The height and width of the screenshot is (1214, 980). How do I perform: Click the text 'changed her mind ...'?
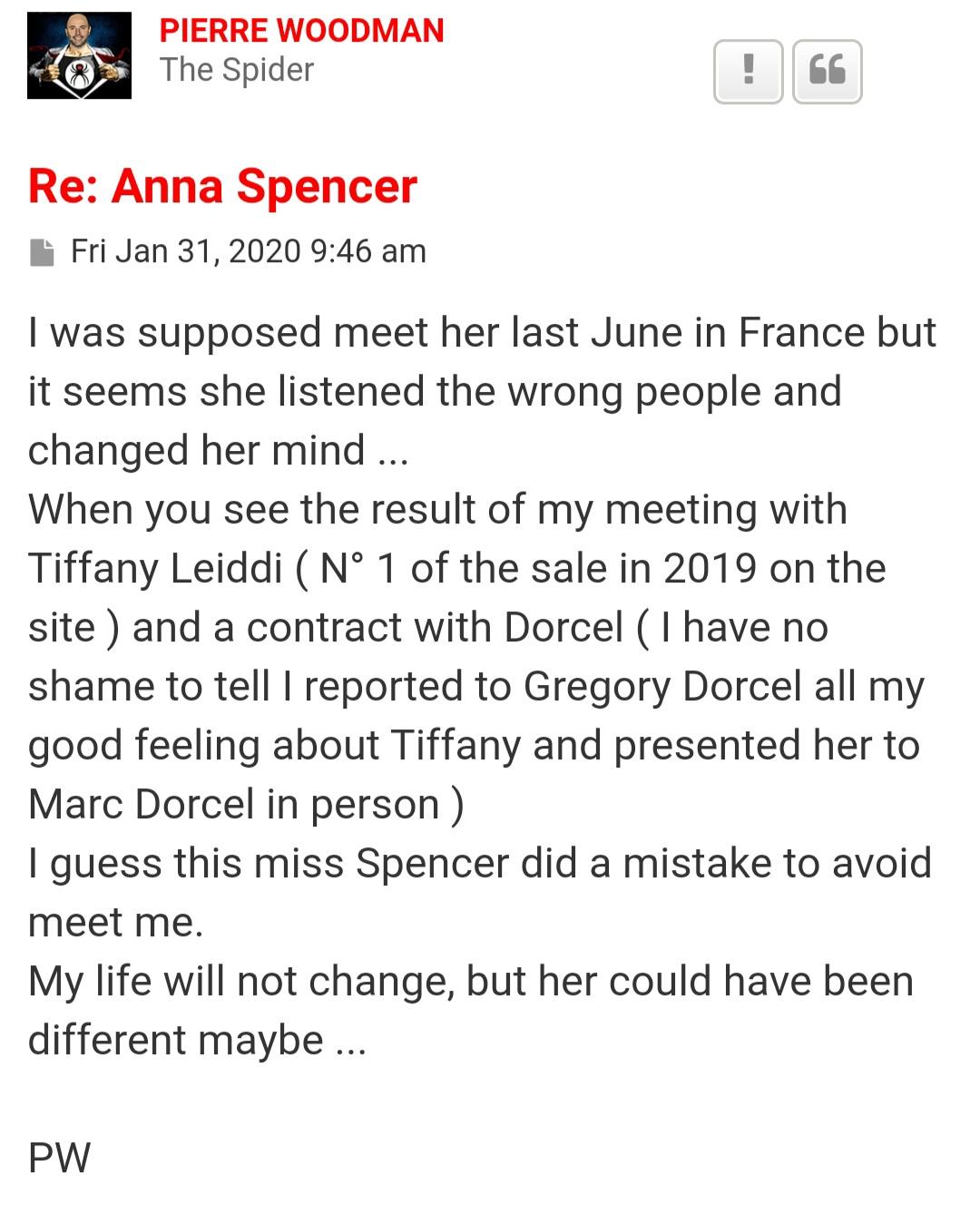pyautogui.click(x=218, y=451)
